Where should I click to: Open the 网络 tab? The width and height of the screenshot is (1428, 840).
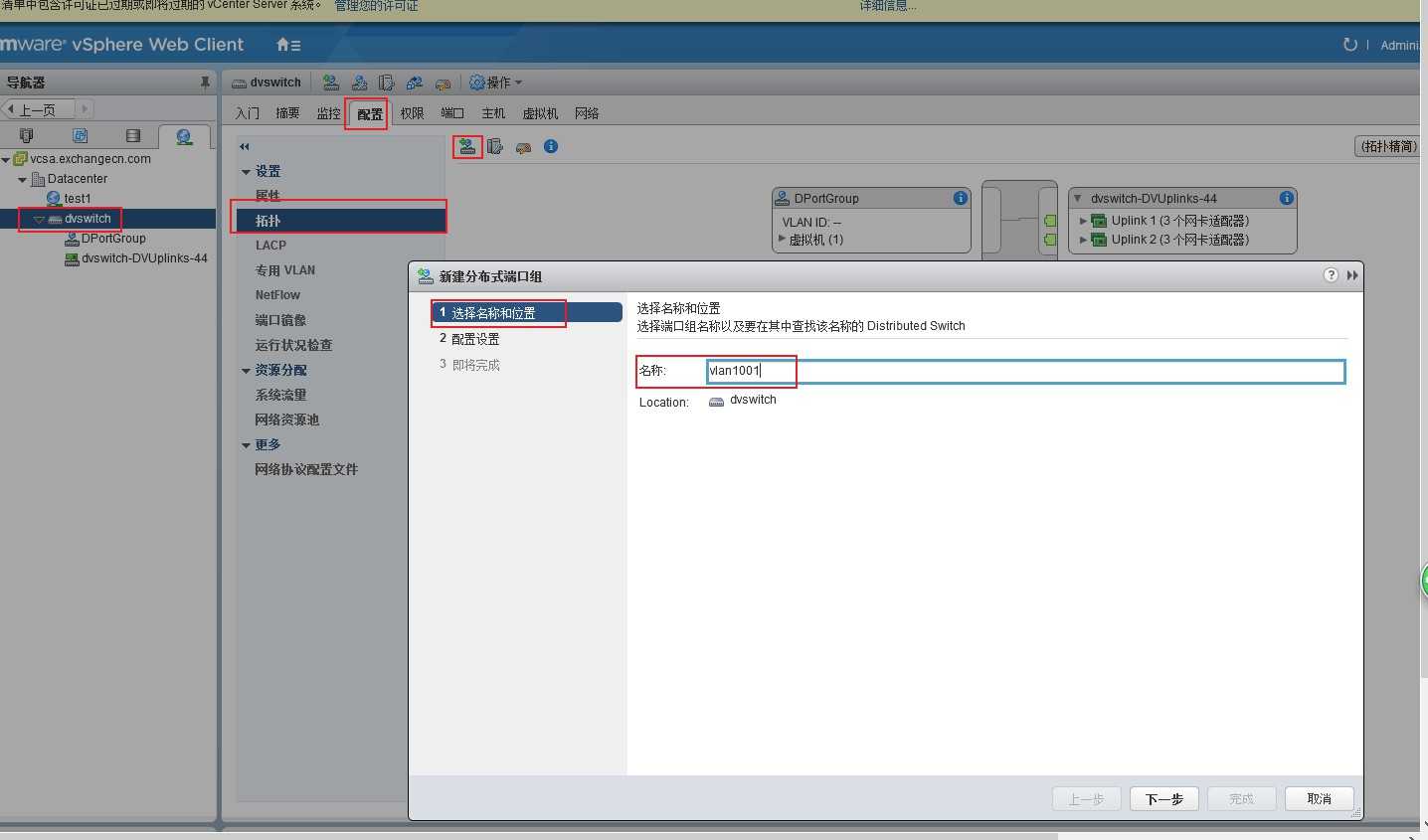pyautogui.click(x=587, y=113)
